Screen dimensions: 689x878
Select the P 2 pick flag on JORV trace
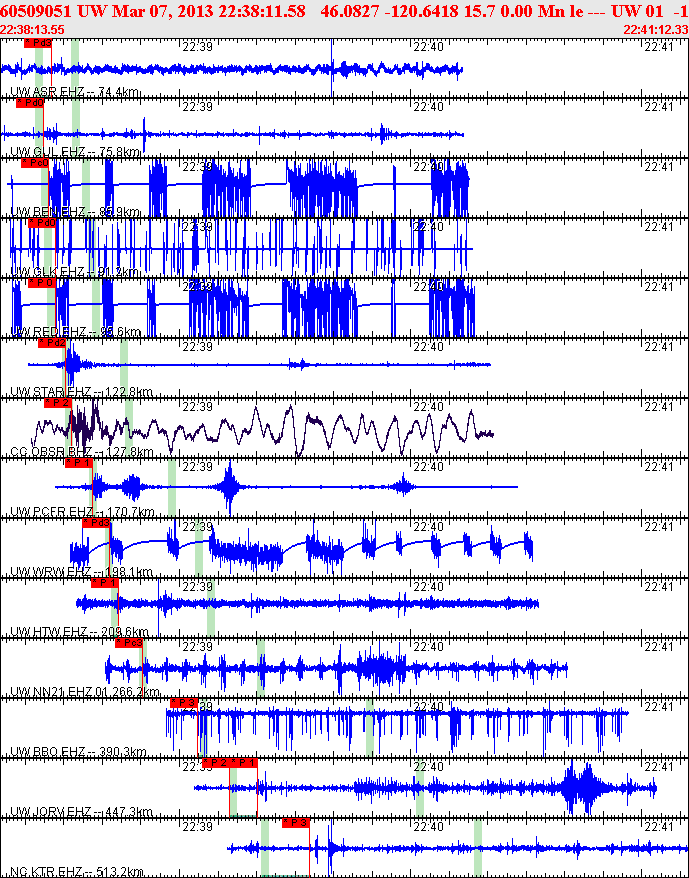click(216, 762)
